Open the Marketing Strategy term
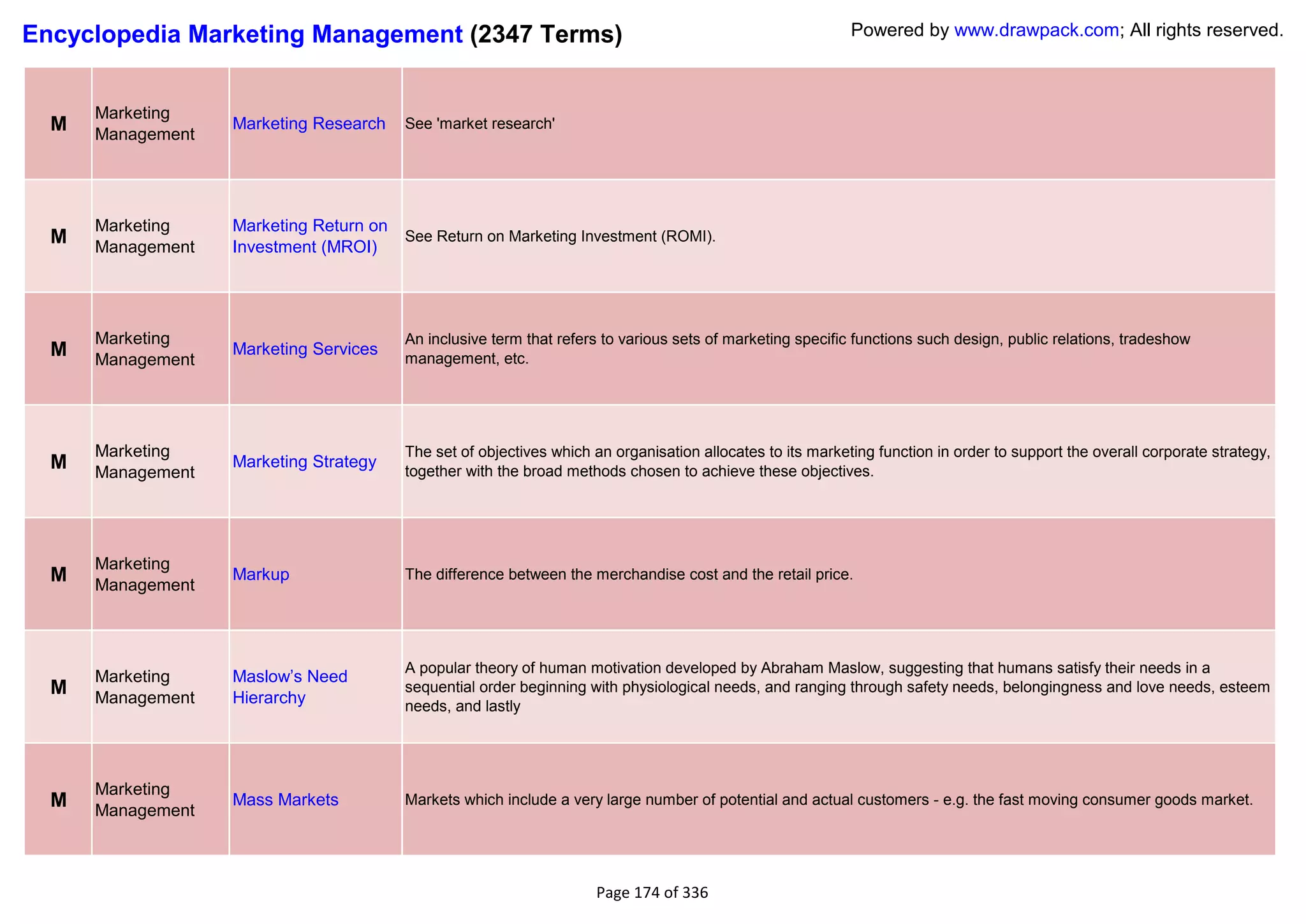The height and width of the screenshot is (924, 1306). click(304, 462)
